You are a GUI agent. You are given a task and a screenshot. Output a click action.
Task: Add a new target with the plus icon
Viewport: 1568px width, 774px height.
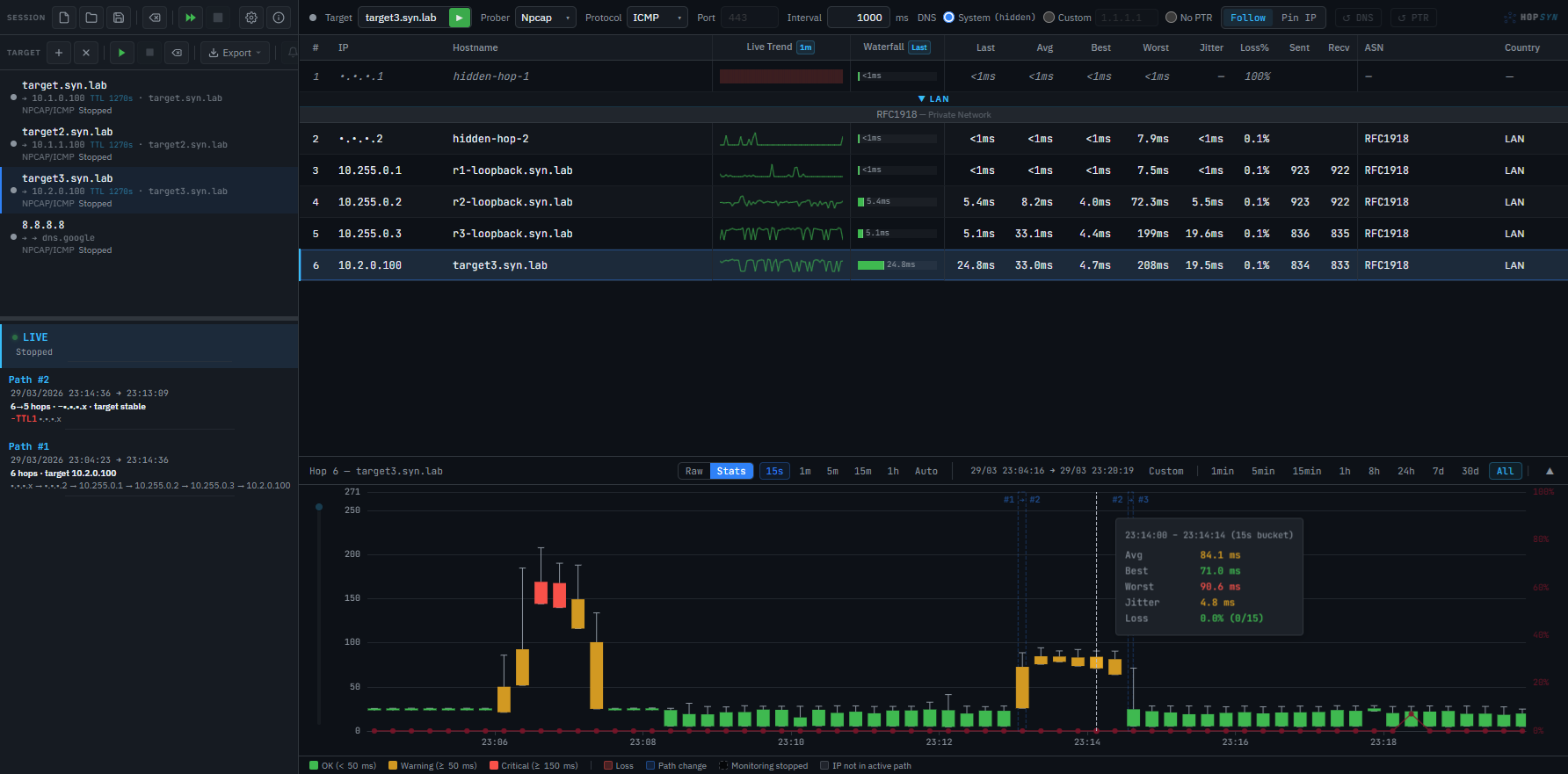59,53
